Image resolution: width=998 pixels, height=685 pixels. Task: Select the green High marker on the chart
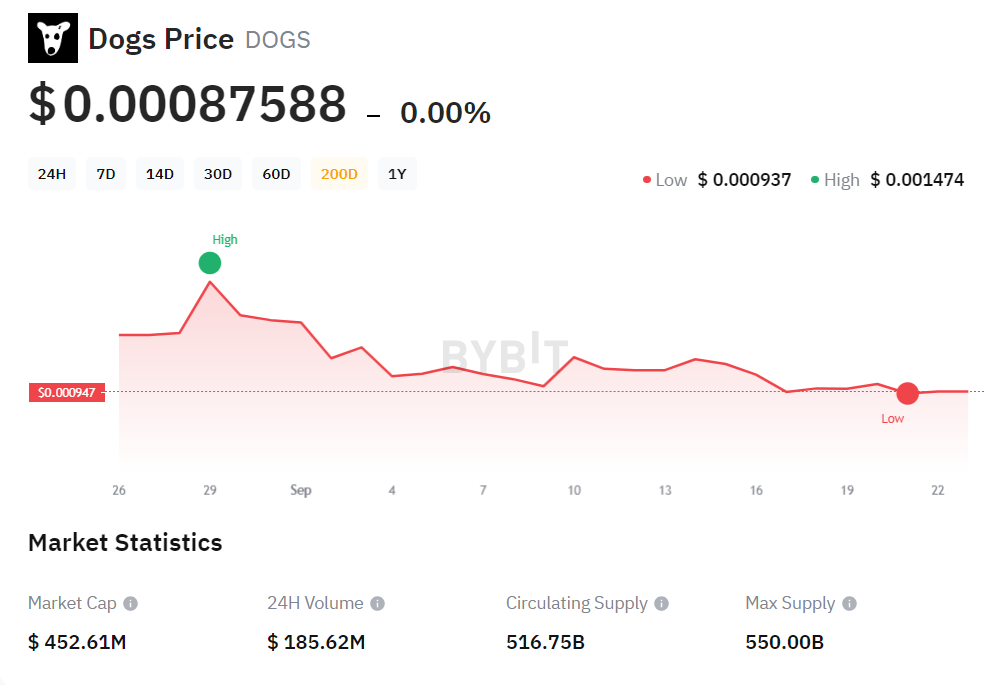point(210,263)
